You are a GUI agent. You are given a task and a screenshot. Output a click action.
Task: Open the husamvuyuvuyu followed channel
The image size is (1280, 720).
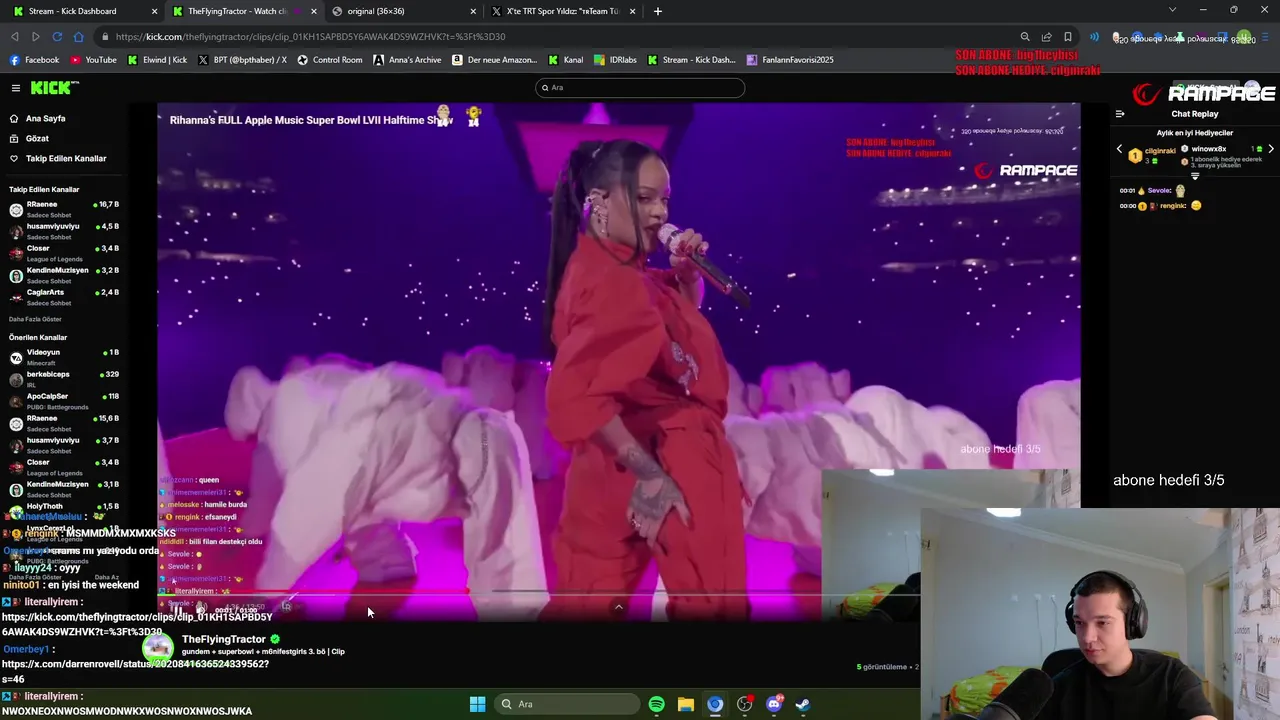click(x=64, y=230)
